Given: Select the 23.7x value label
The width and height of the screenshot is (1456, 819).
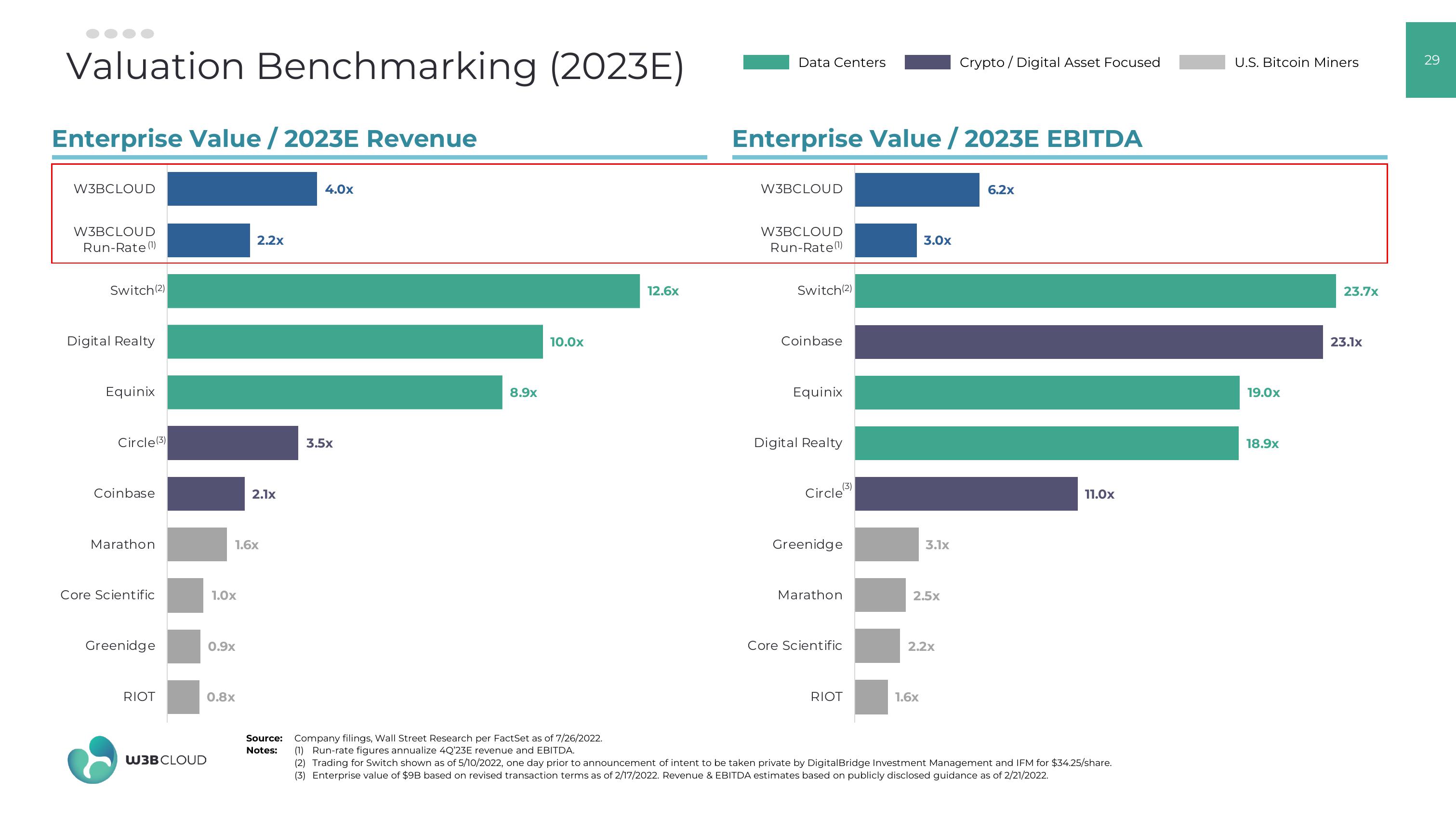Looking at the screenshot, I should tap(1361, 291).
